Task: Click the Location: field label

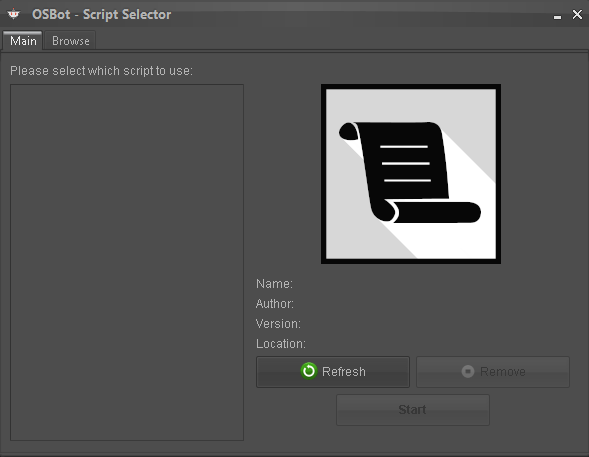Action: [x=281, y=344]
